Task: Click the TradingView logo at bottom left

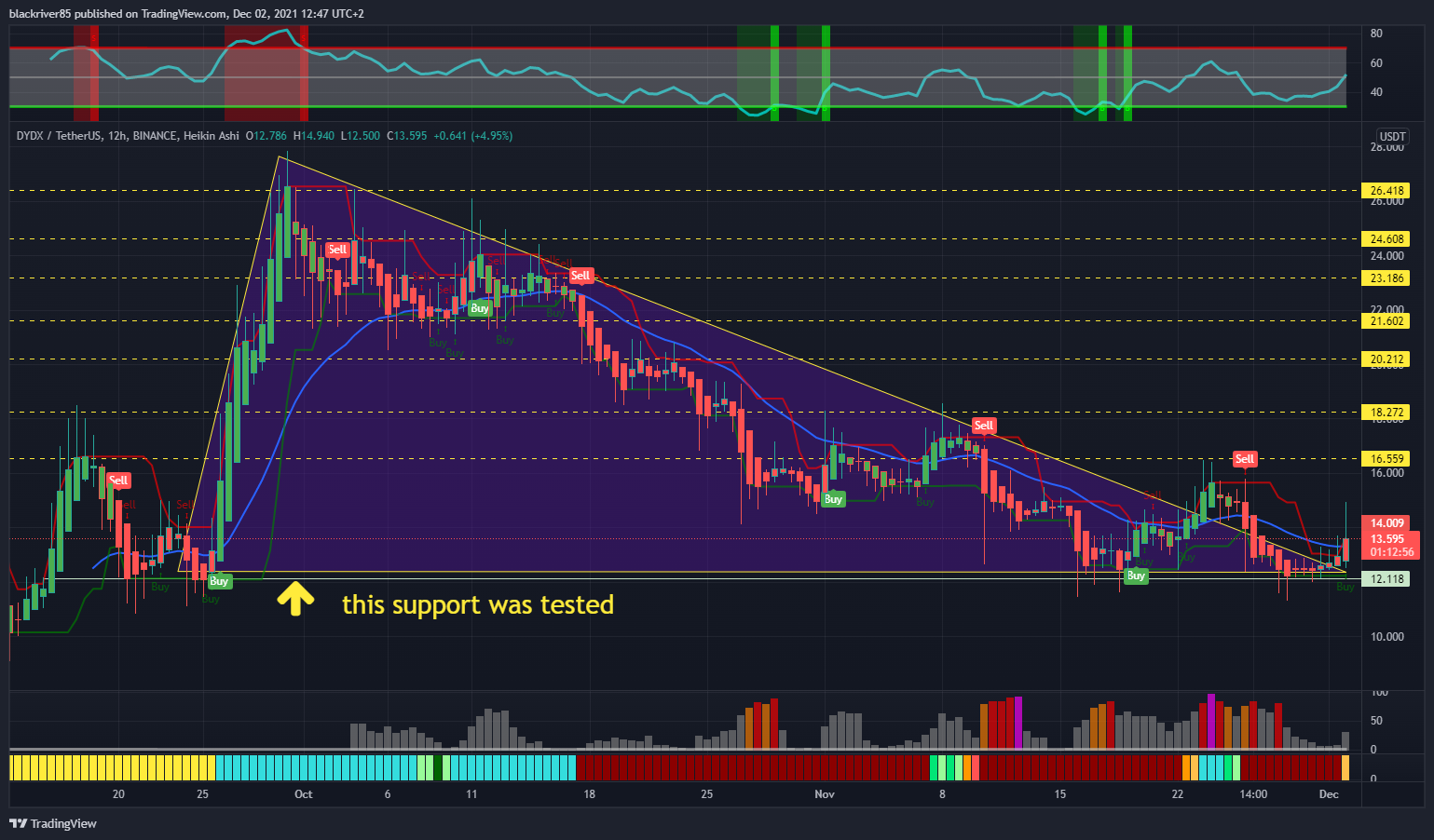Action: pos(53,823)
